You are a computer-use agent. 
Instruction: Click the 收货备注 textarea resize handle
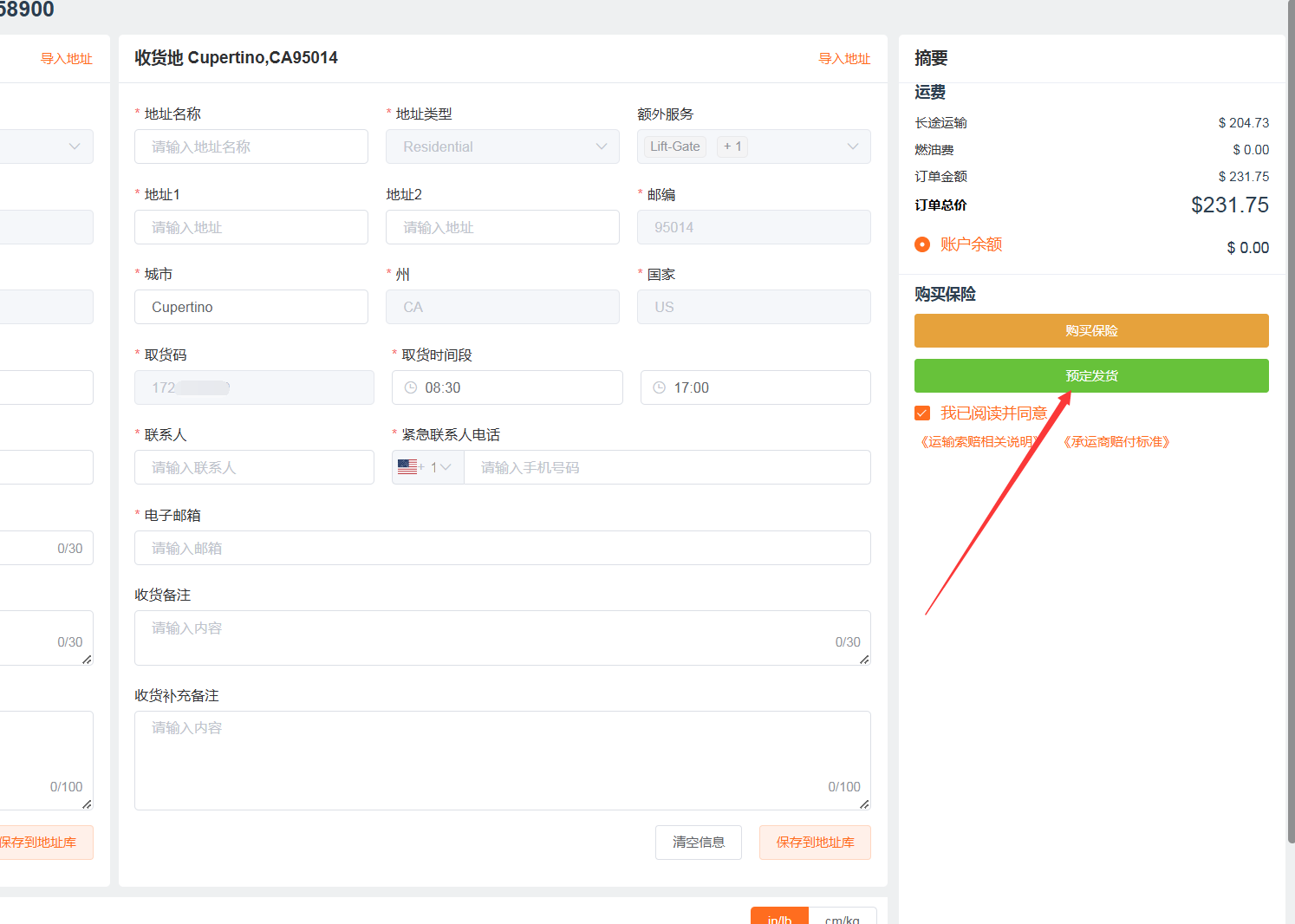tap(864, 660)
